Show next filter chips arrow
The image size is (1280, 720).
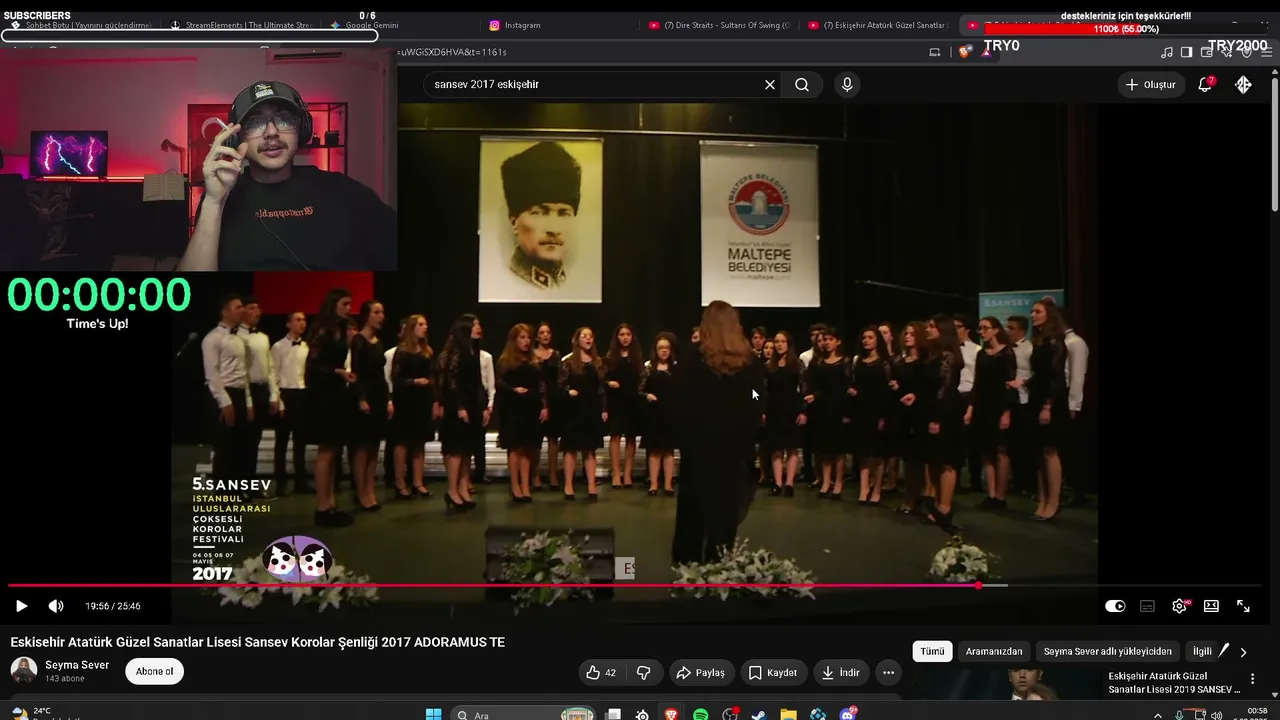(1243, 652)
